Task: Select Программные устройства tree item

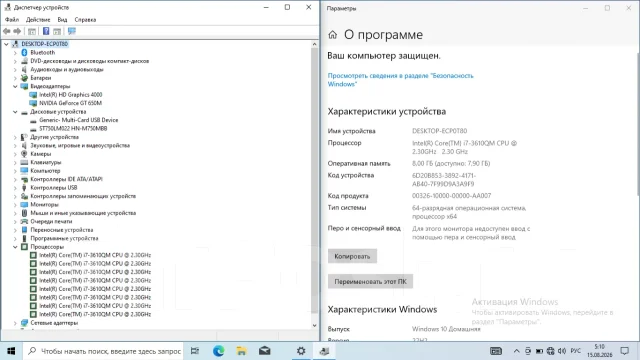Action: point(64,238)
